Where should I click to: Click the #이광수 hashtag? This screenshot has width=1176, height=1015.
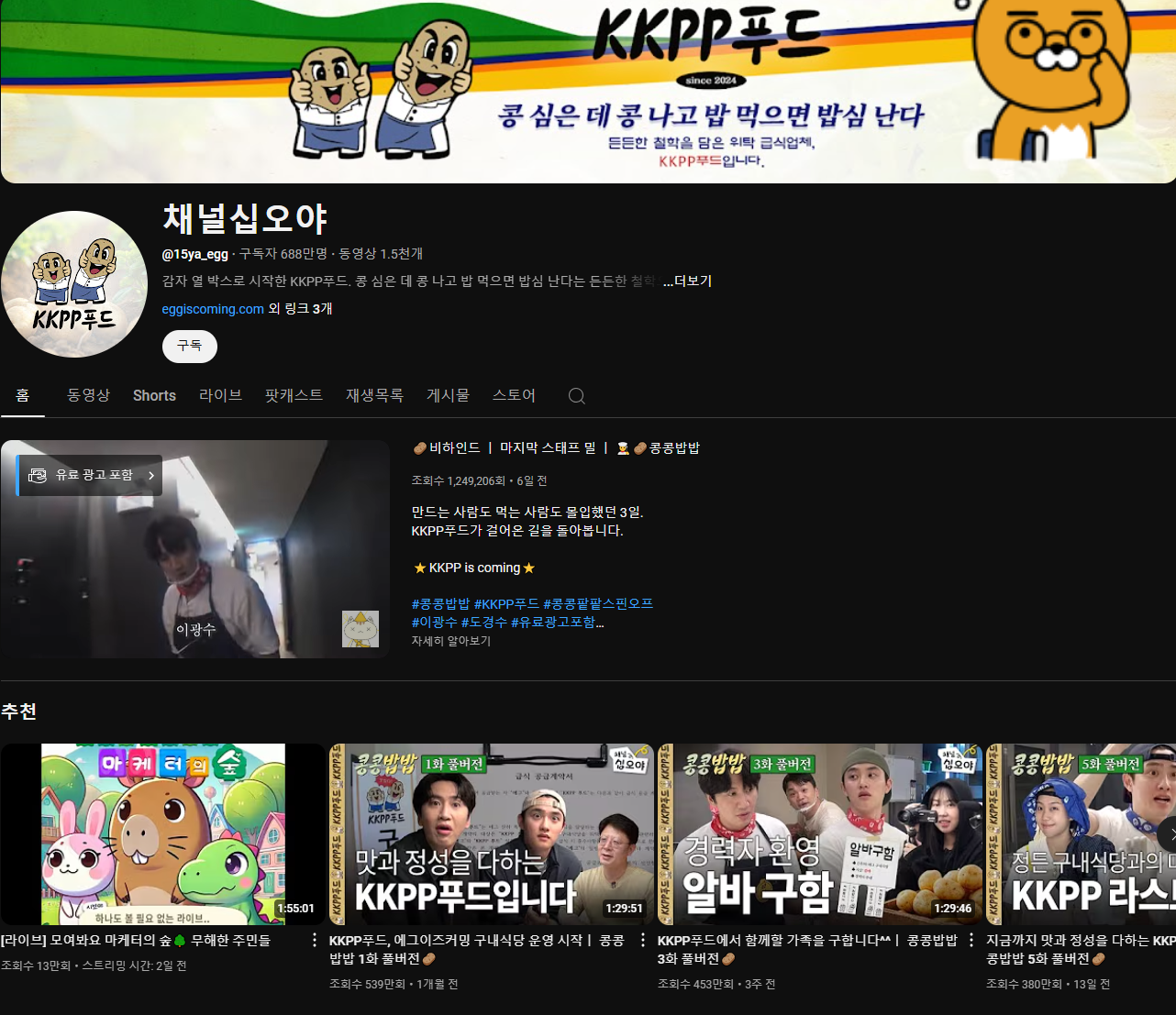pyautogui.click(x=435, y=623)
